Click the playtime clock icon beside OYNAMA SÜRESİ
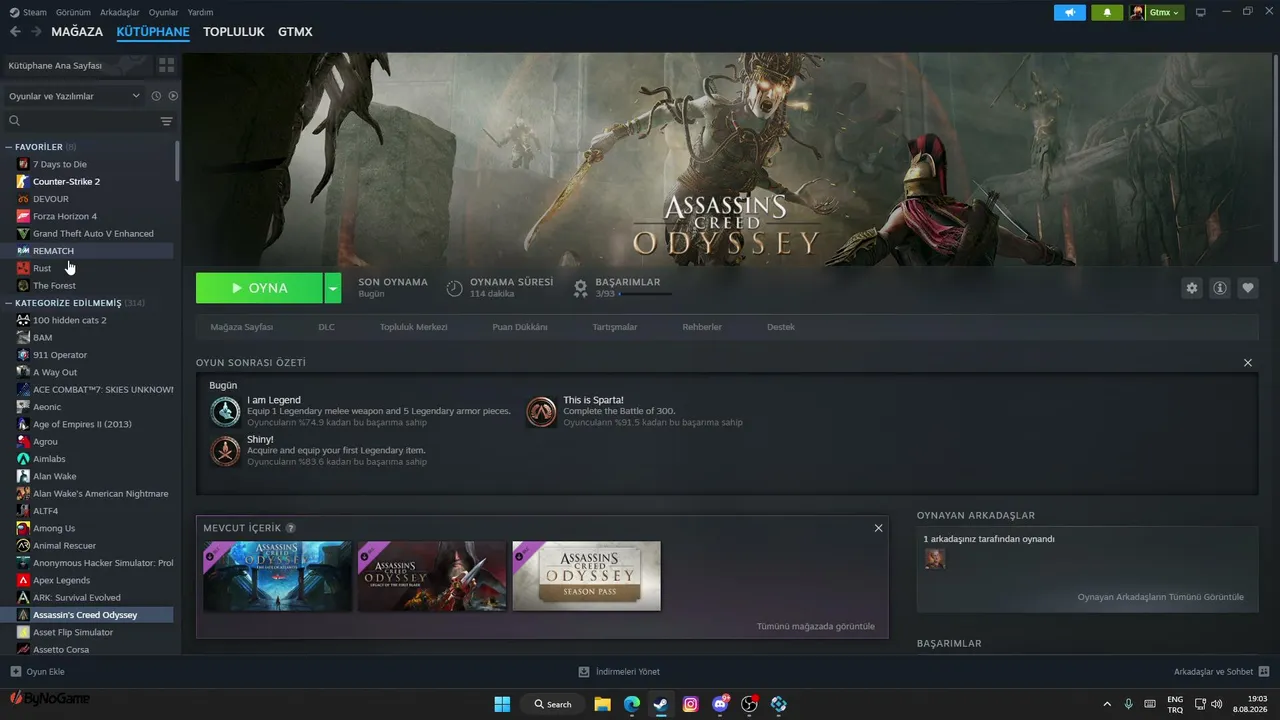This screenshot has height=720, width=1280. (x=454, y=288)
